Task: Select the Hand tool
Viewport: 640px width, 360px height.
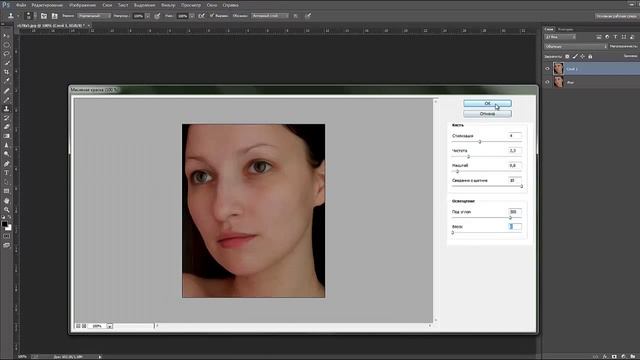Action: (x=7, y=201)
